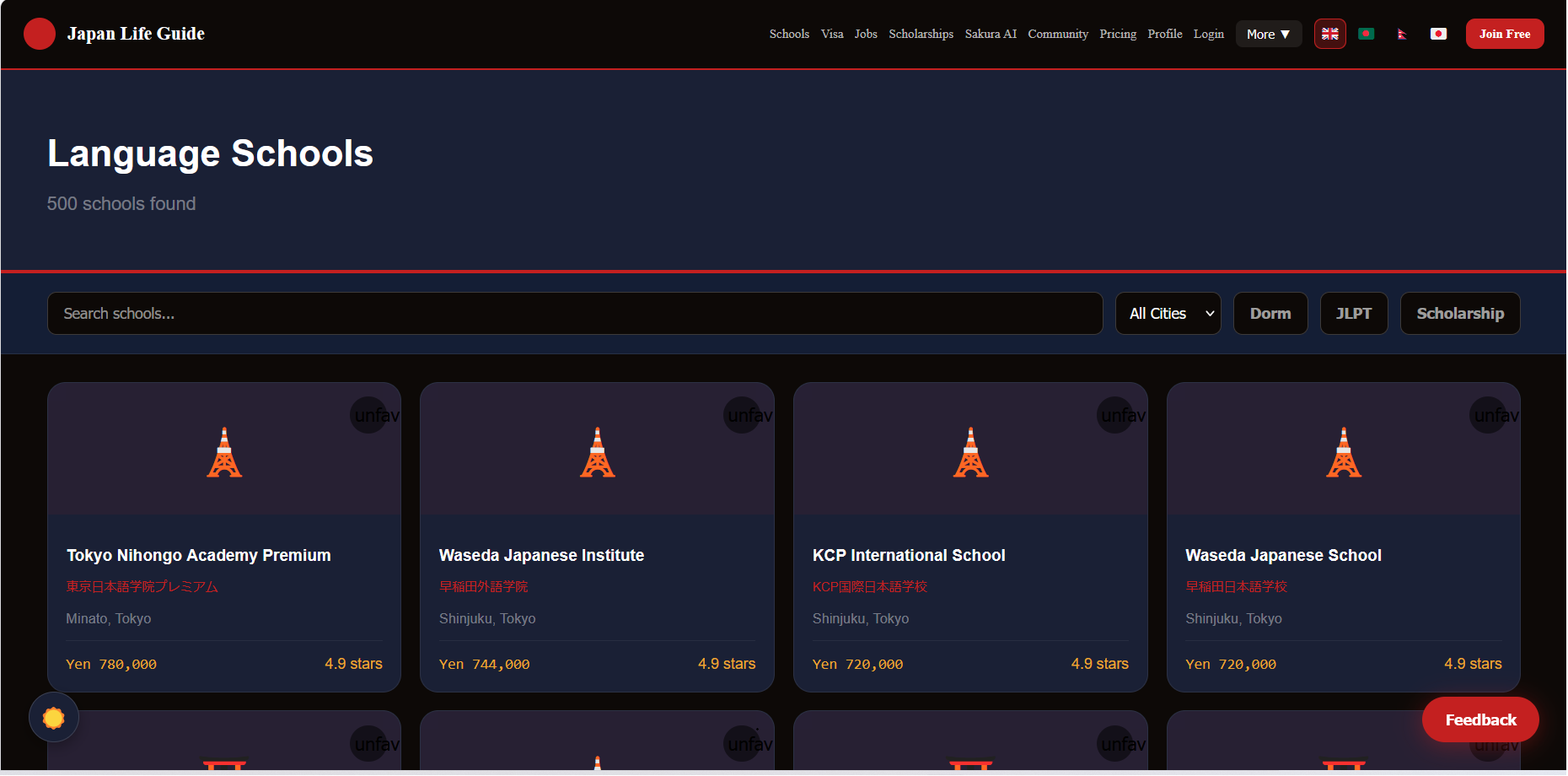Toggle favorite on Waseda Japanese Institute card
Viewport: 1568px width, 776px height.
point(743,415)
